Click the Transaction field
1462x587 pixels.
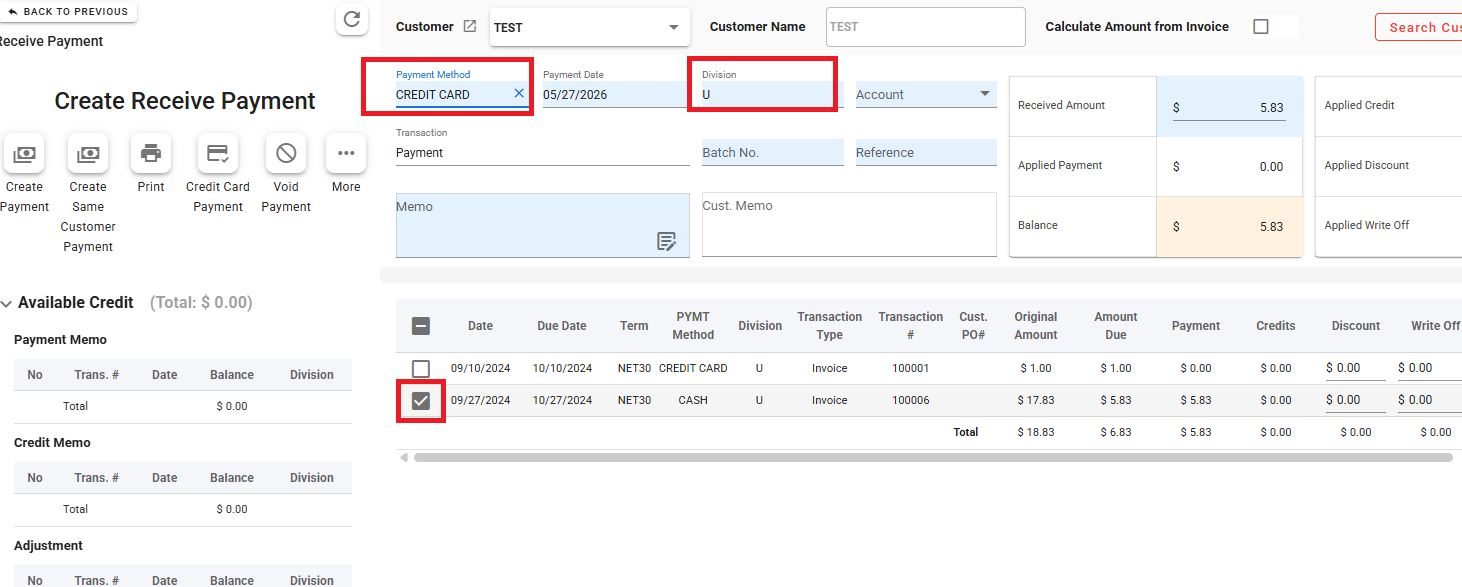(543, 152)
